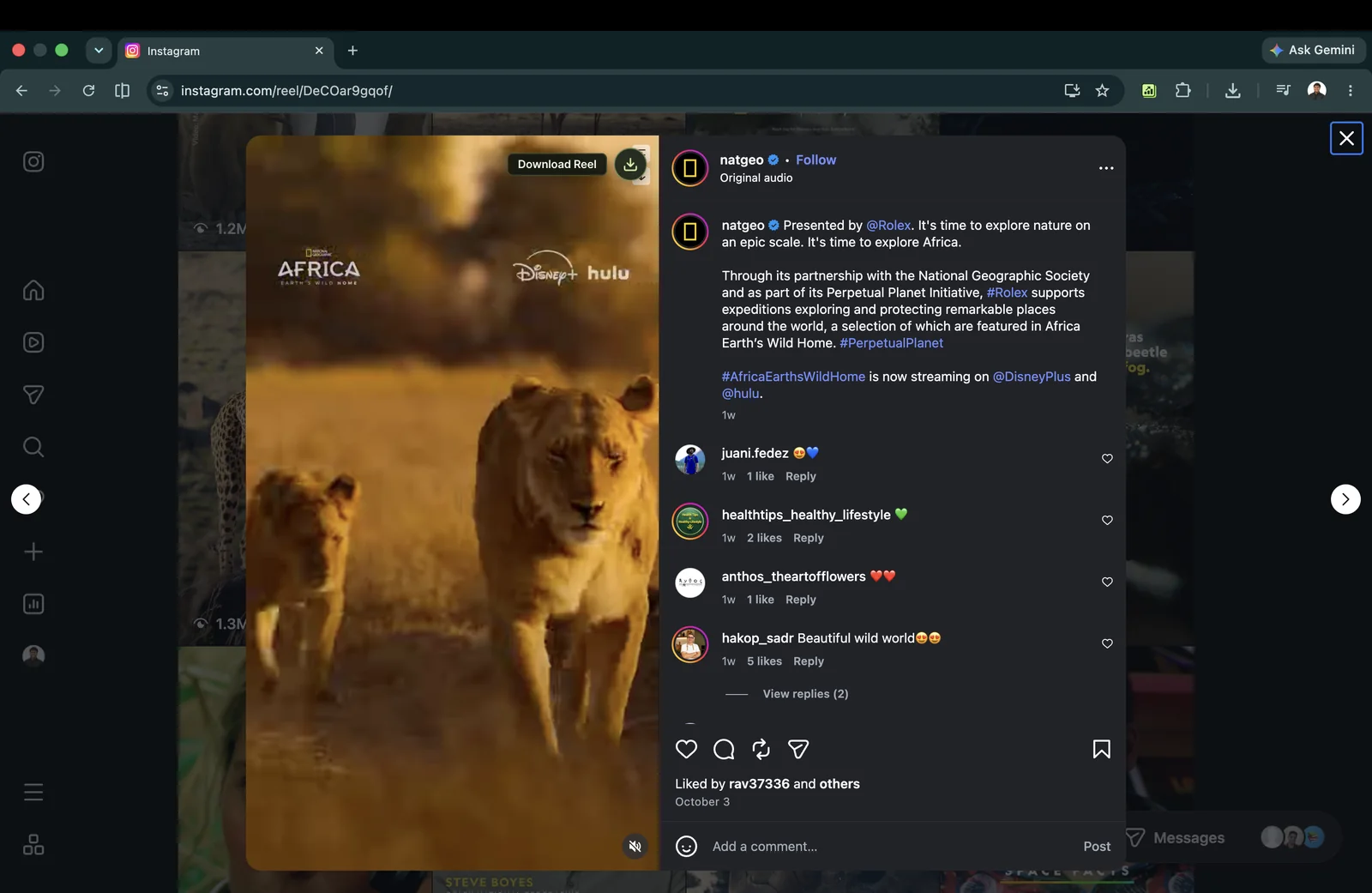Open a new browser tab
The height and width of the screenshot is (893, 1372).
click(352, 51)
